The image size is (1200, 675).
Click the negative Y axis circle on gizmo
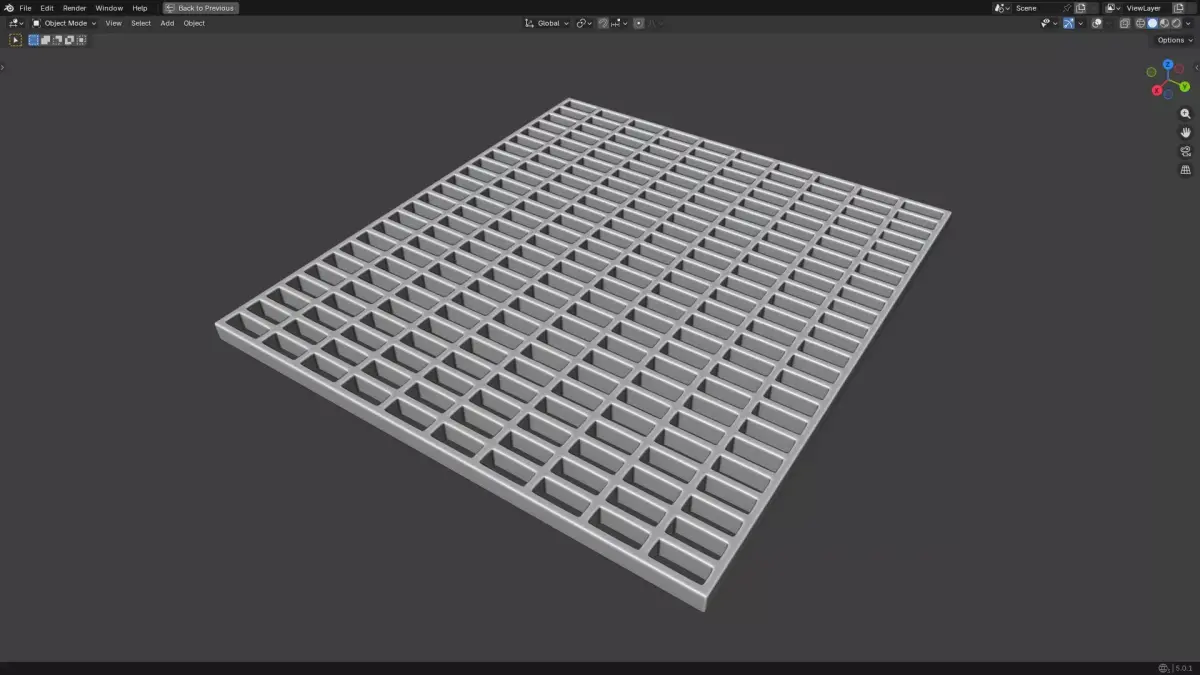[x=1151, y=72]
